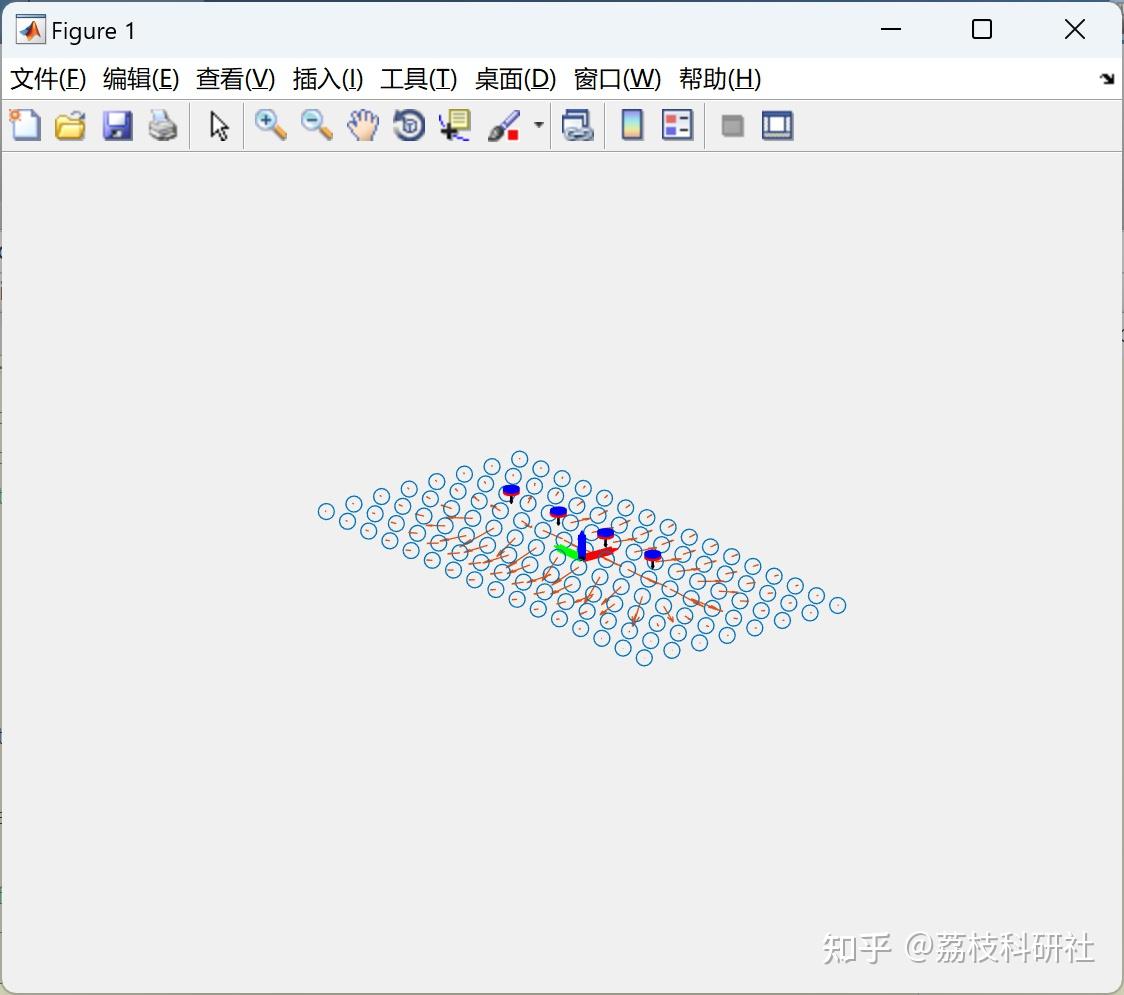Enable the Rotate 3D tool
This screenshot has width=1124, height=995.
[x=409, y=125]
